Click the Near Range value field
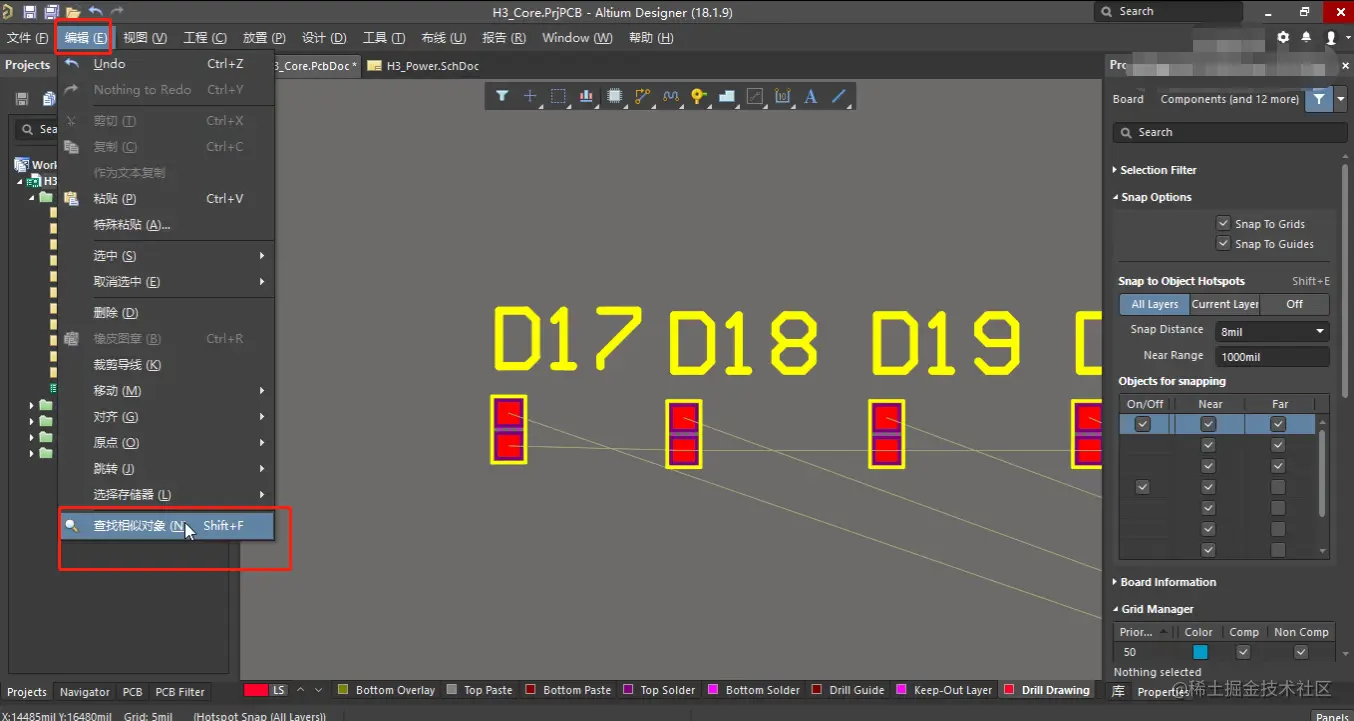 [x=1272, y=356]
